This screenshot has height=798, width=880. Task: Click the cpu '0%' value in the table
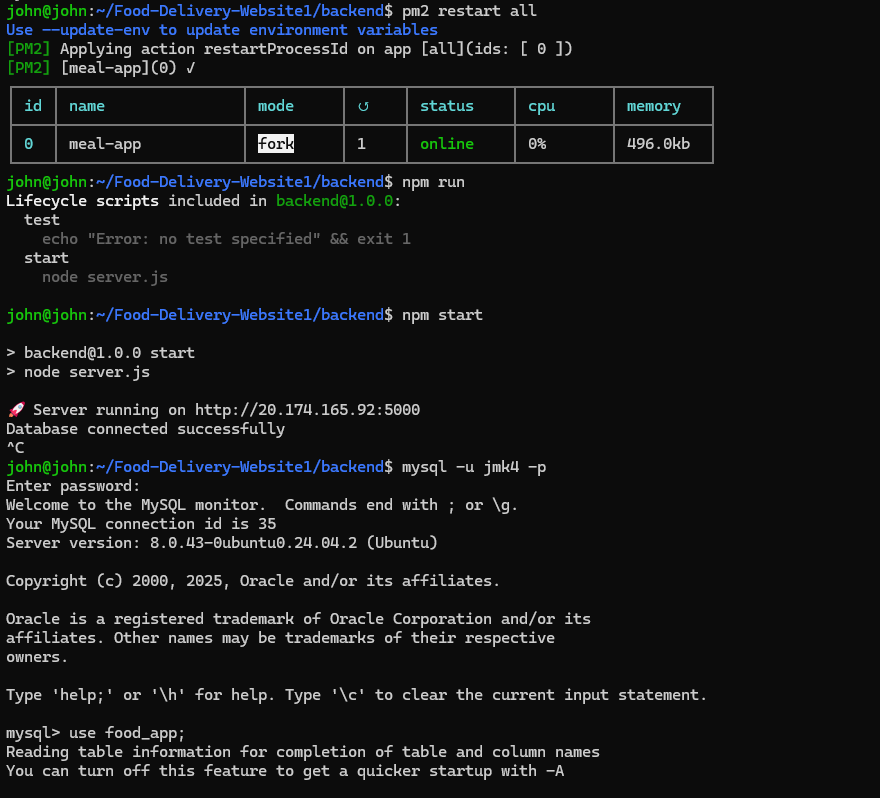[537, 143]
